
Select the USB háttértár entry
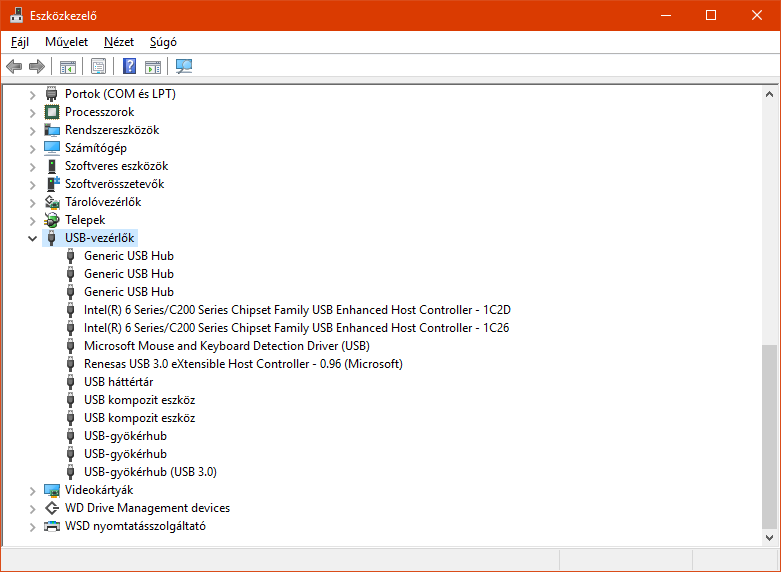tap(119, 382)
